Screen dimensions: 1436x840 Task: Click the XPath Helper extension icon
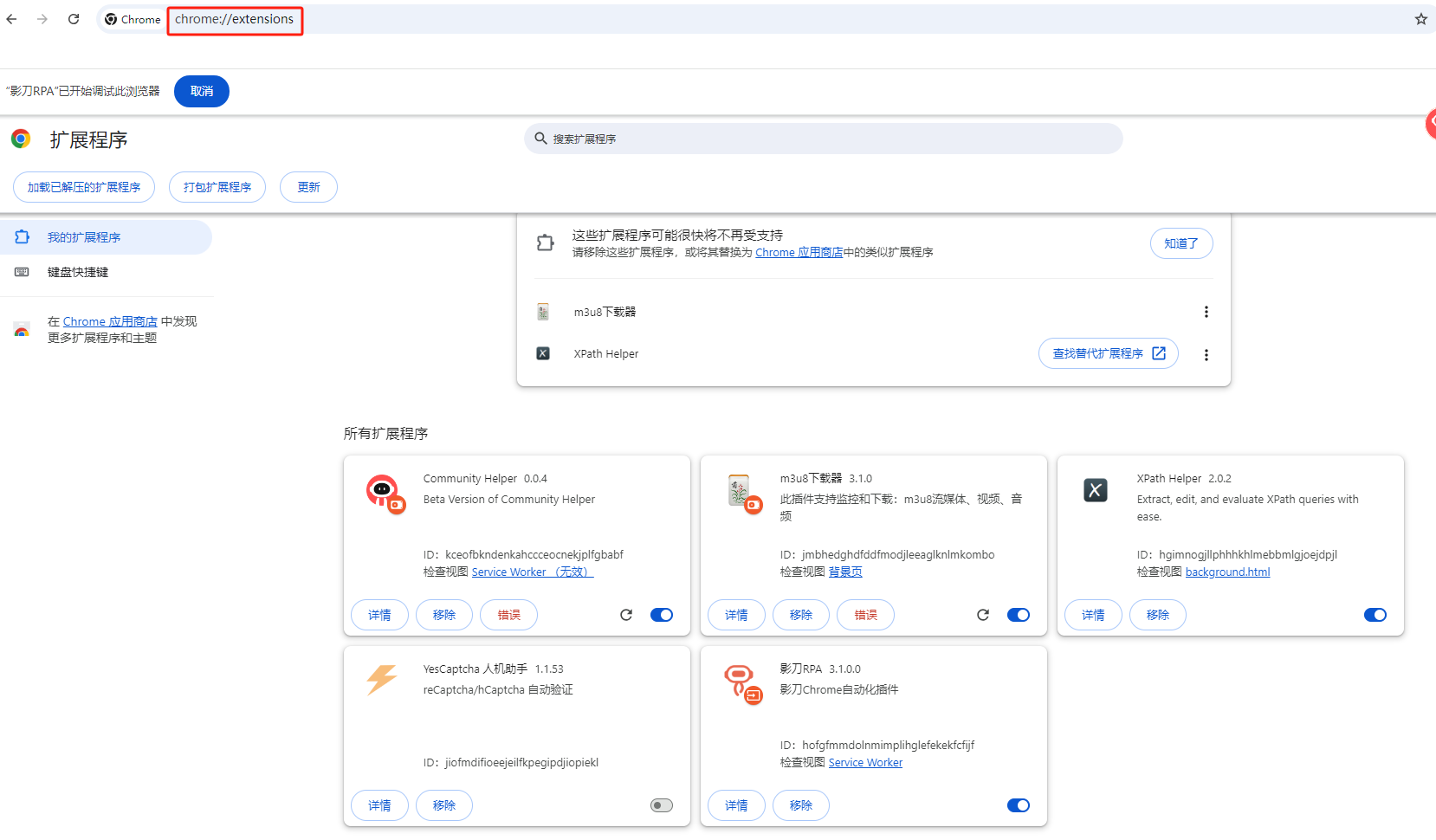click(x=1095, y=490)
